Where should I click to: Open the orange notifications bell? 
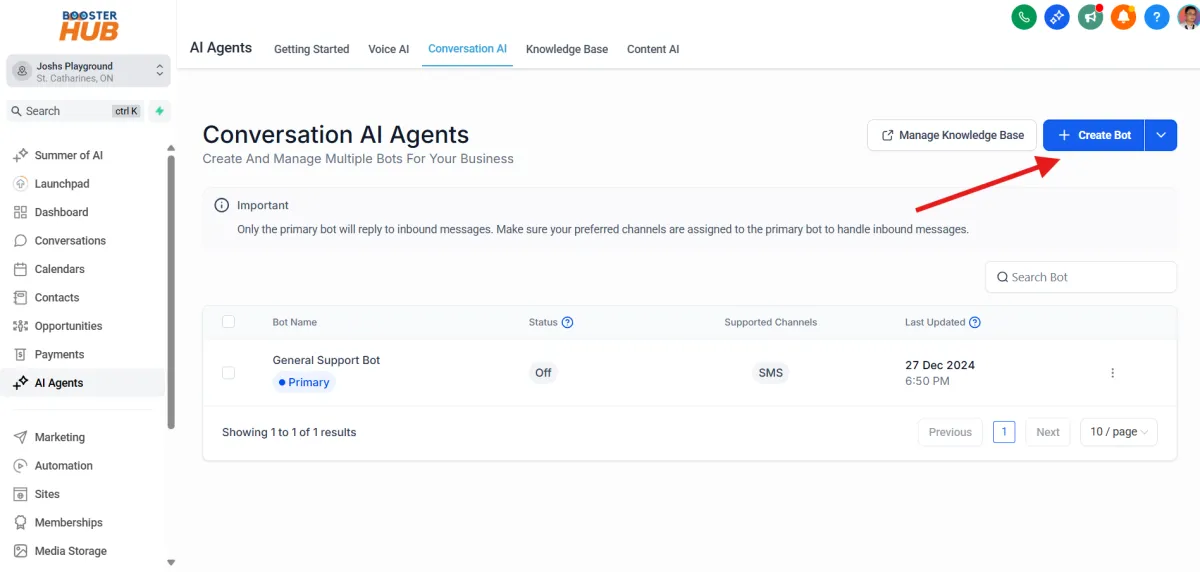click(x=1124, y=17)
